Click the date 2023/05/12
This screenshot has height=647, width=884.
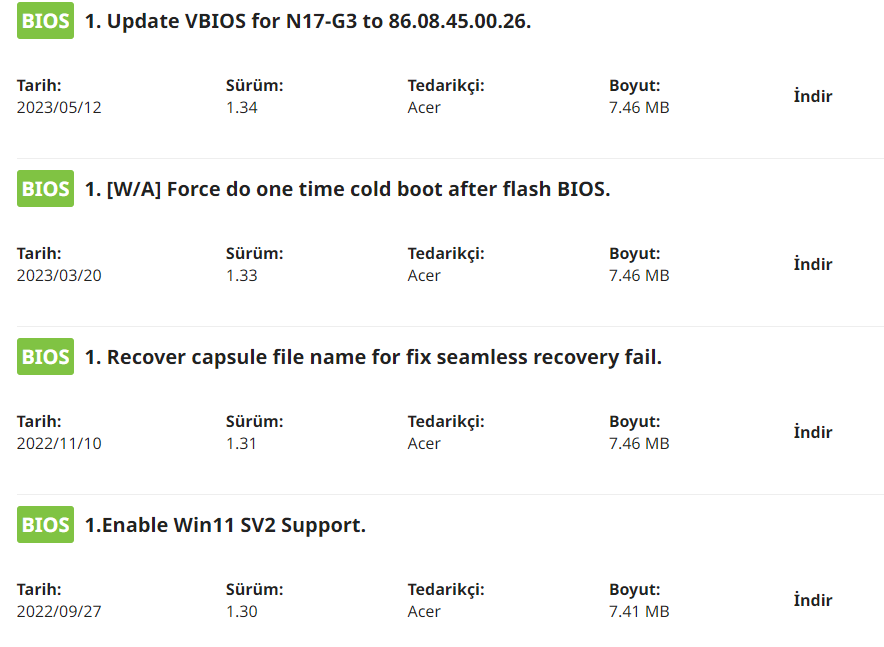pyautogui.click(x=59, y=108)
